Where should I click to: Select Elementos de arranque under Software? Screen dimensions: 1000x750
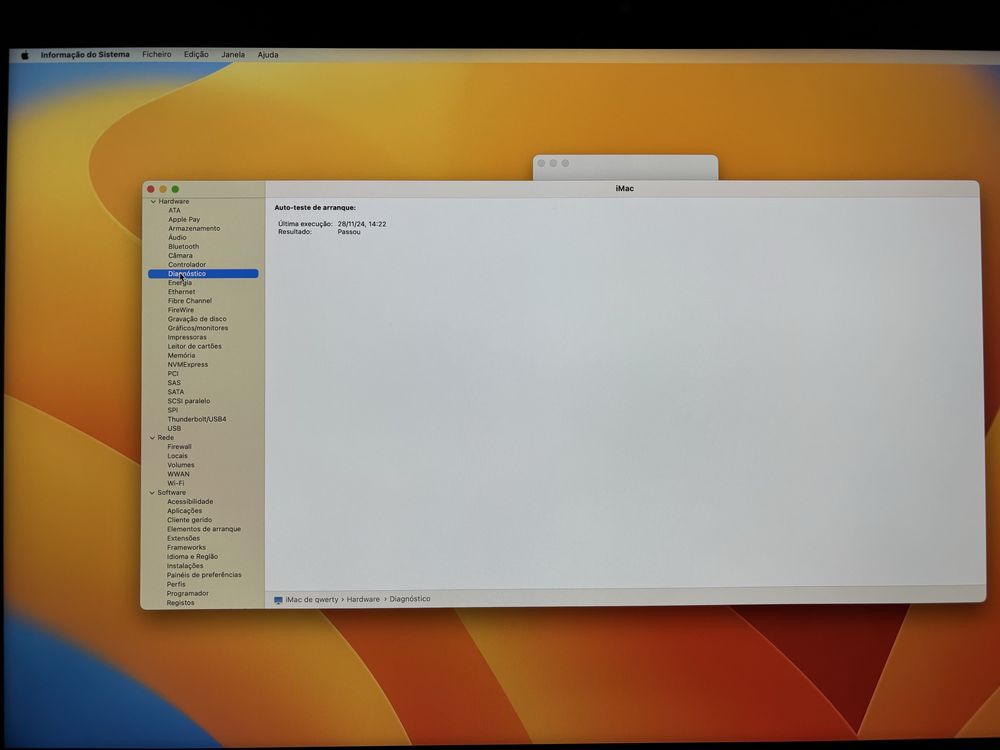pos(203,529)
